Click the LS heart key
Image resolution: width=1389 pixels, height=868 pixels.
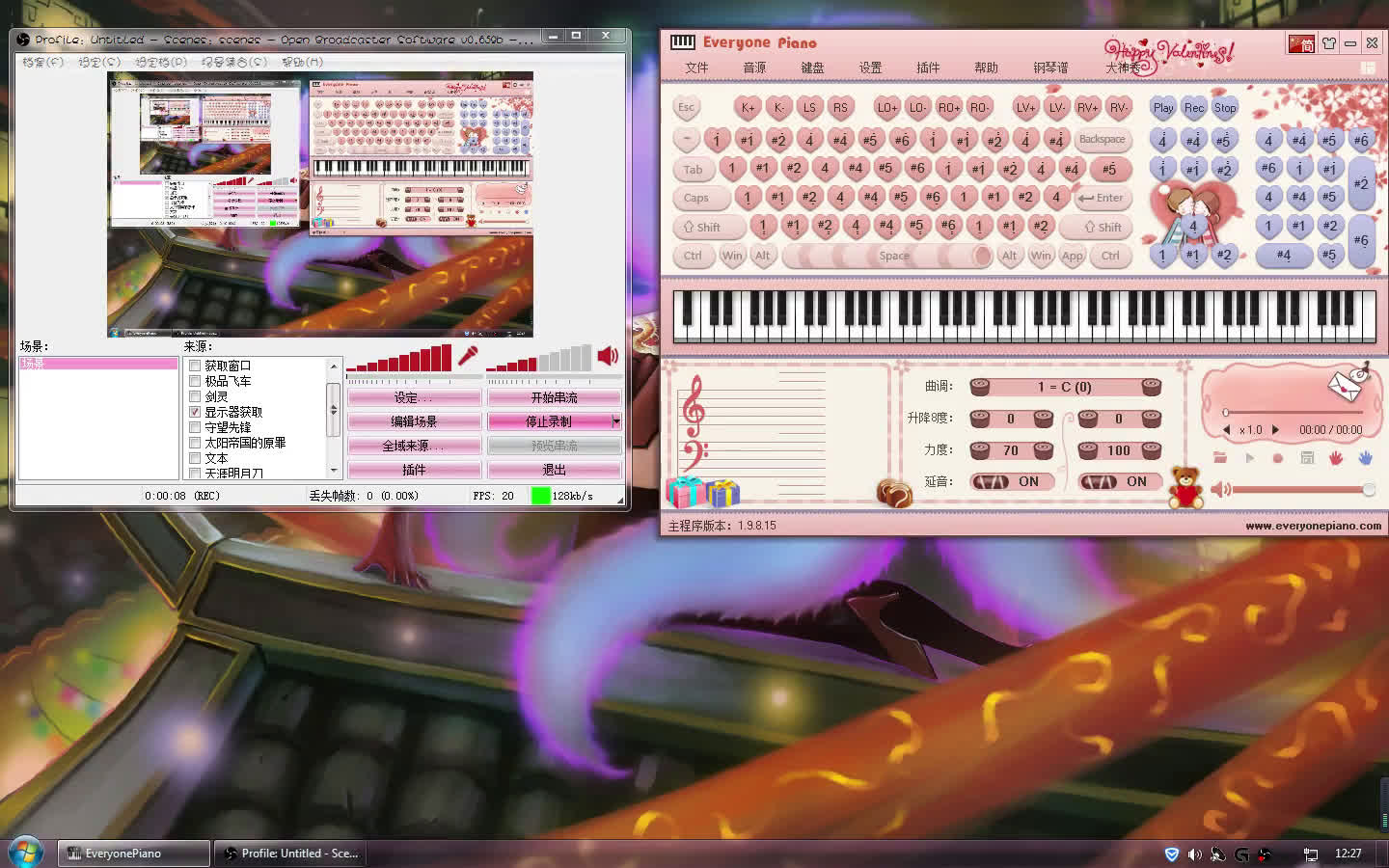[x=809, y=108]
